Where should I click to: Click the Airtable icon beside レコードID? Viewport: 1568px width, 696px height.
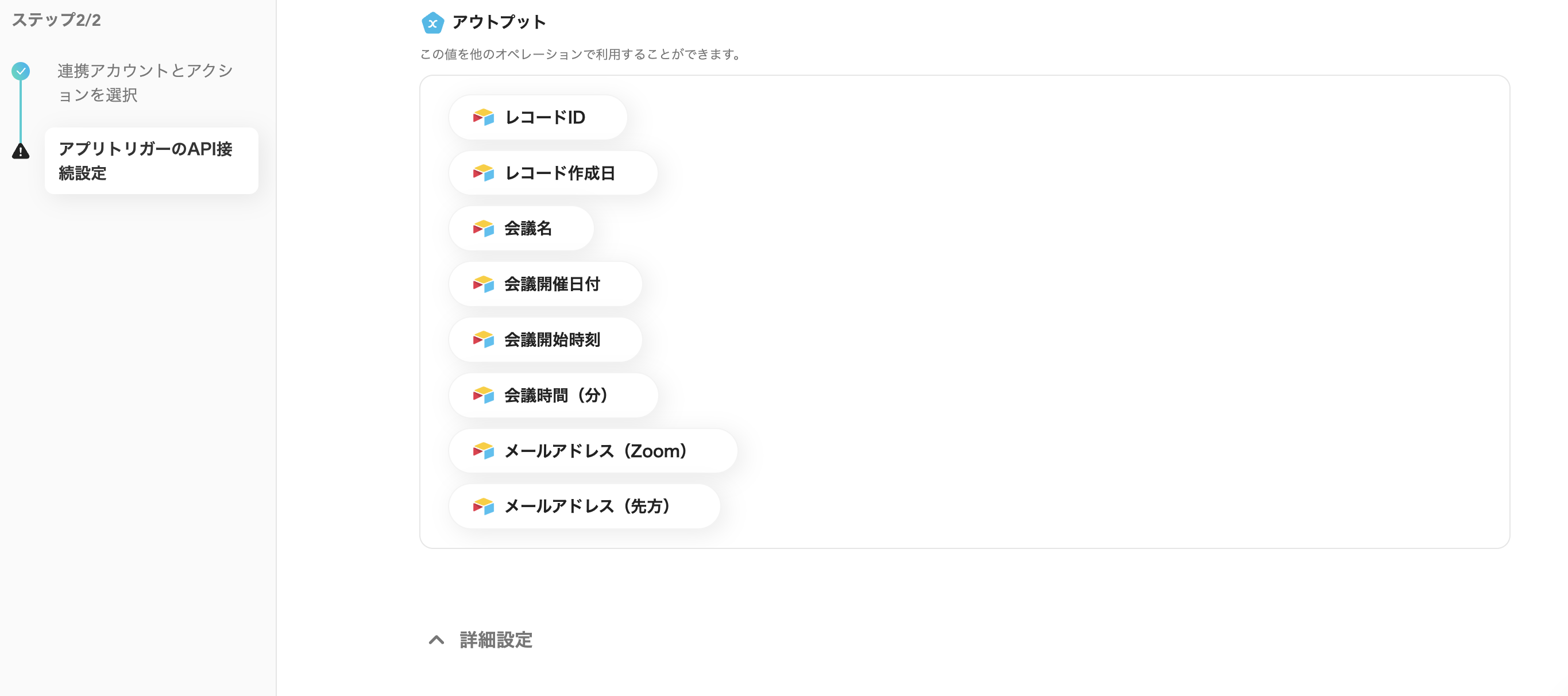click(x=483, y=117)
